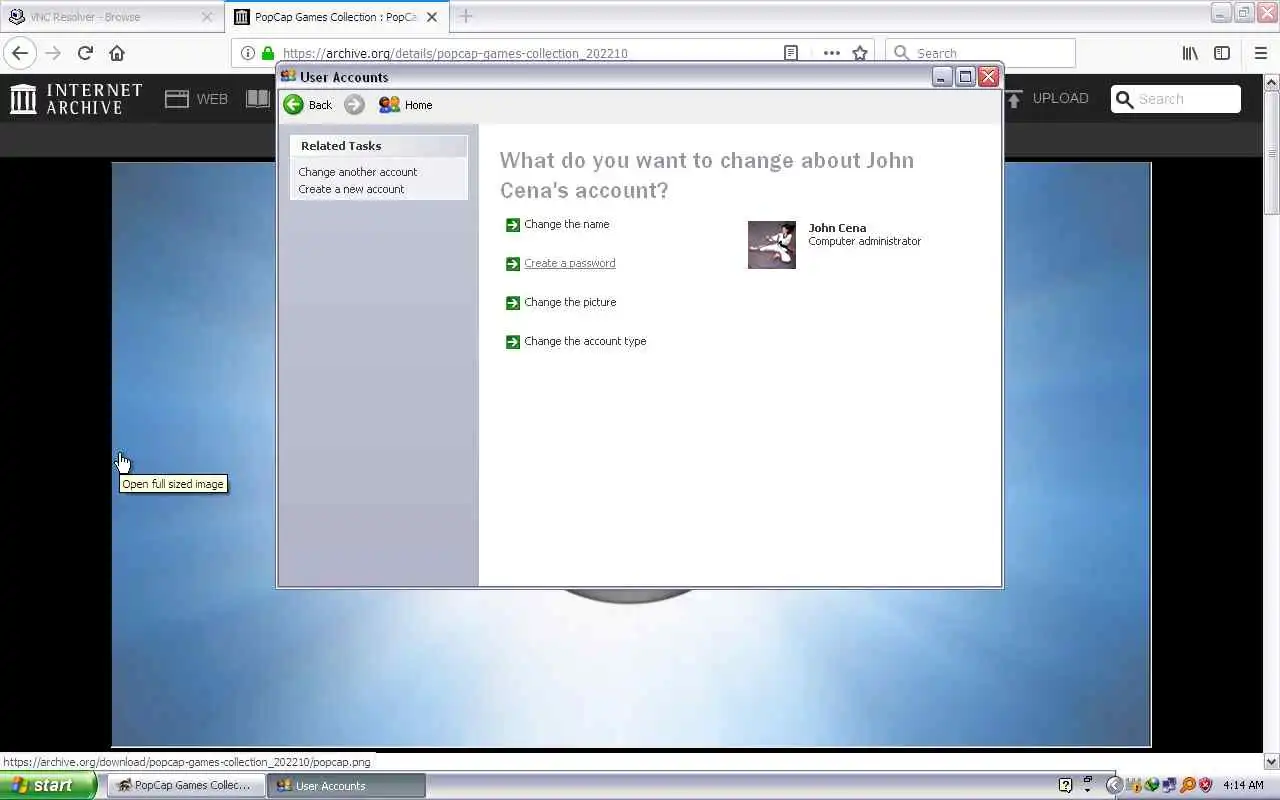Switch to VNC Resolver - Browse tab
The image size is (1280, 800).
pyautogui.click(x=110, y=16)
